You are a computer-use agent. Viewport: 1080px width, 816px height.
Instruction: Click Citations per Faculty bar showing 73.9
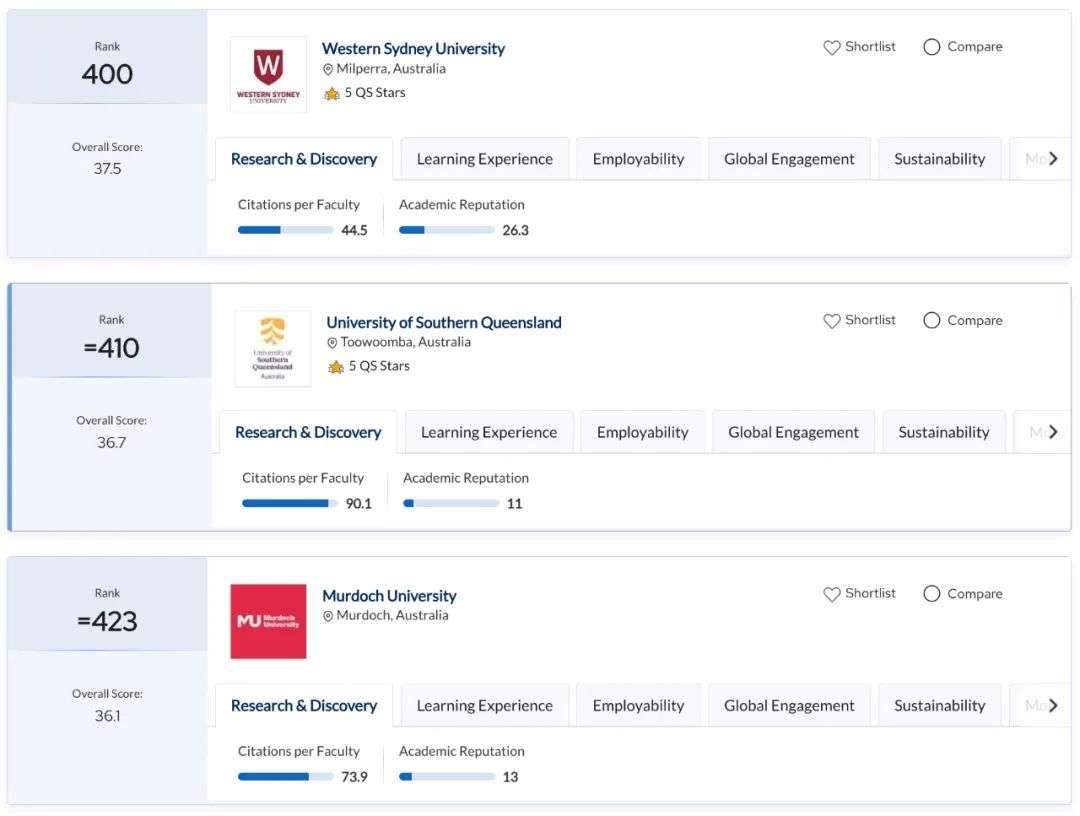point(285,777)
